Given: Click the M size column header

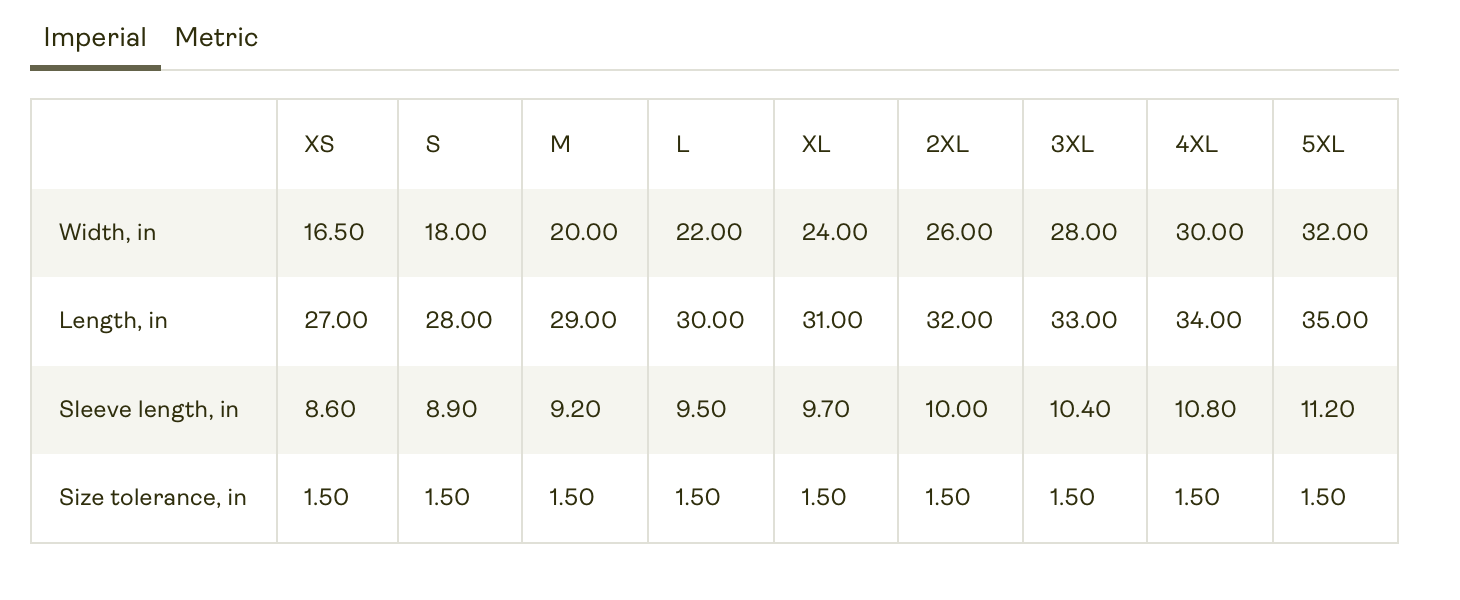Looking at the screenshot, I should (560, 144).
